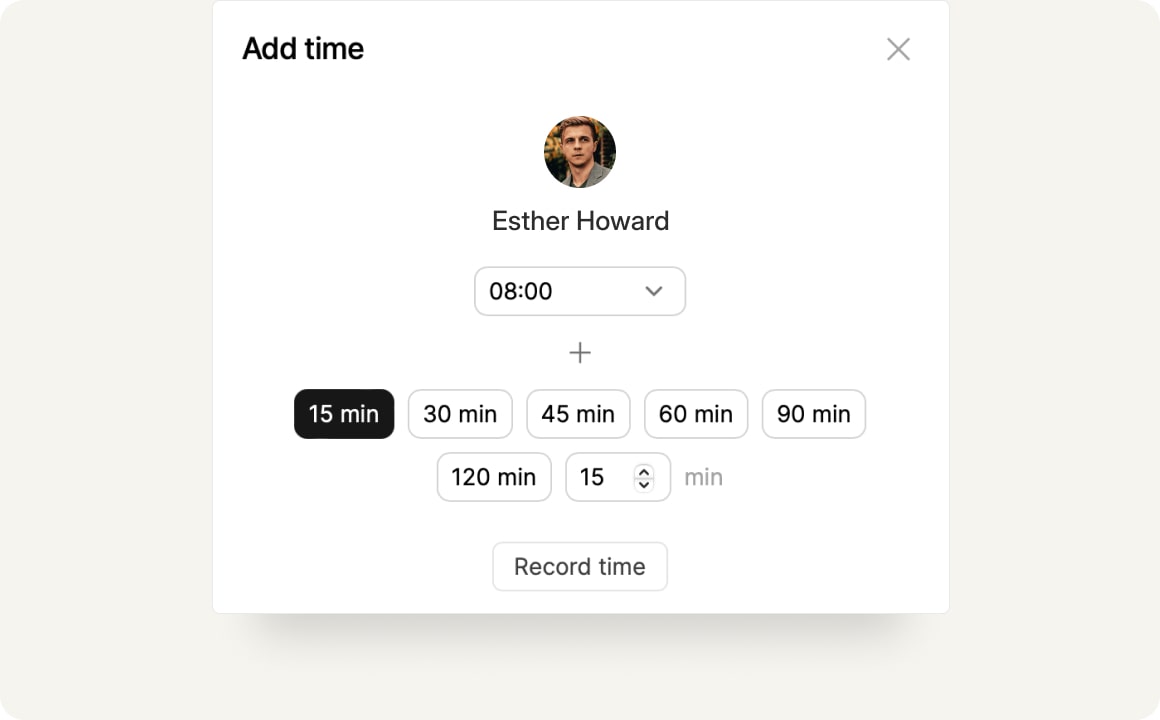The width and height of the screenshot is (1160, 720).
Task: Click the currently active 15 min selection
Action: pos(344,414)
